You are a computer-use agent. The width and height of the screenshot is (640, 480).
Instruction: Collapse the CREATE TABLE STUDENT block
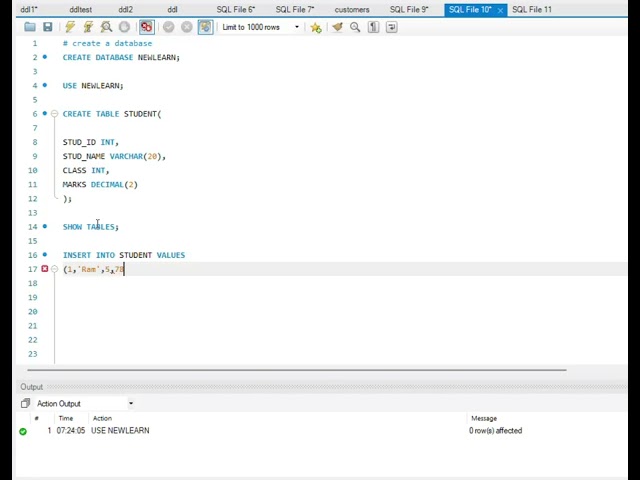[x=54, y=114]
